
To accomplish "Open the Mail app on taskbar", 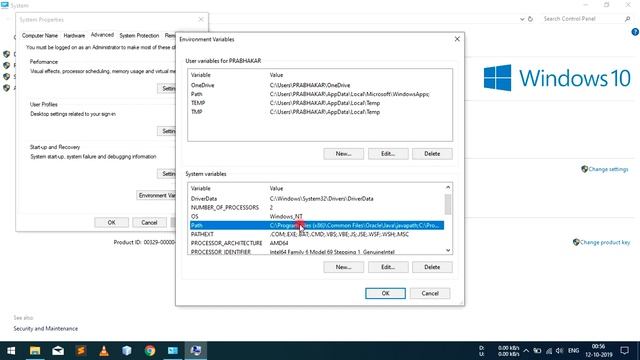I will point(58,351).
